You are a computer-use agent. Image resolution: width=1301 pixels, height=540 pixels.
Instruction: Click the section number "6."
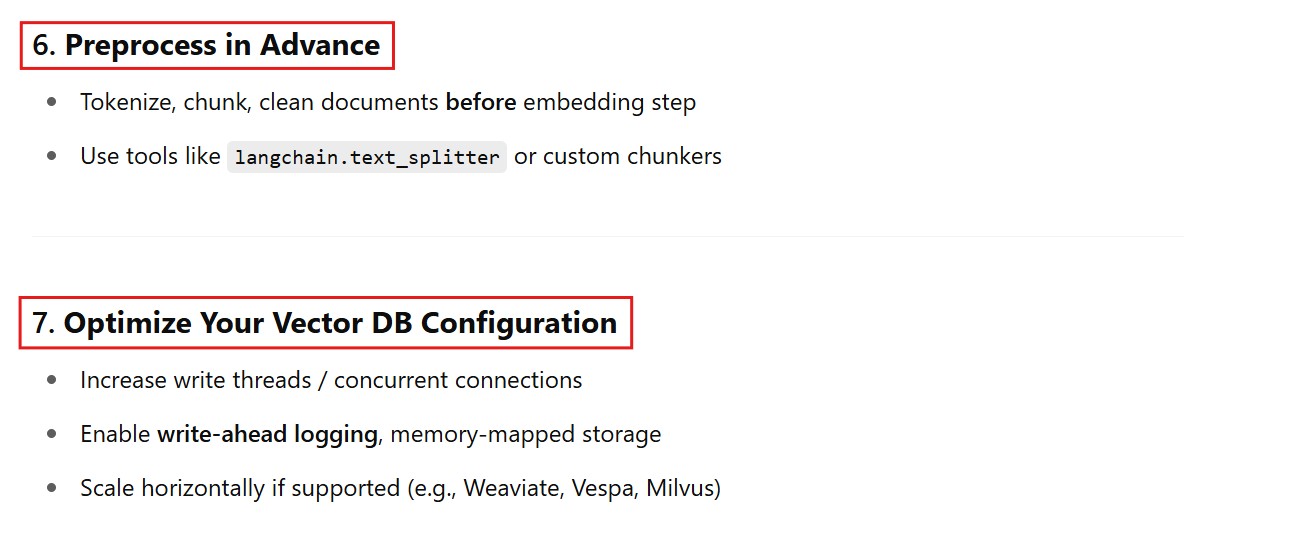click(45, 46)
